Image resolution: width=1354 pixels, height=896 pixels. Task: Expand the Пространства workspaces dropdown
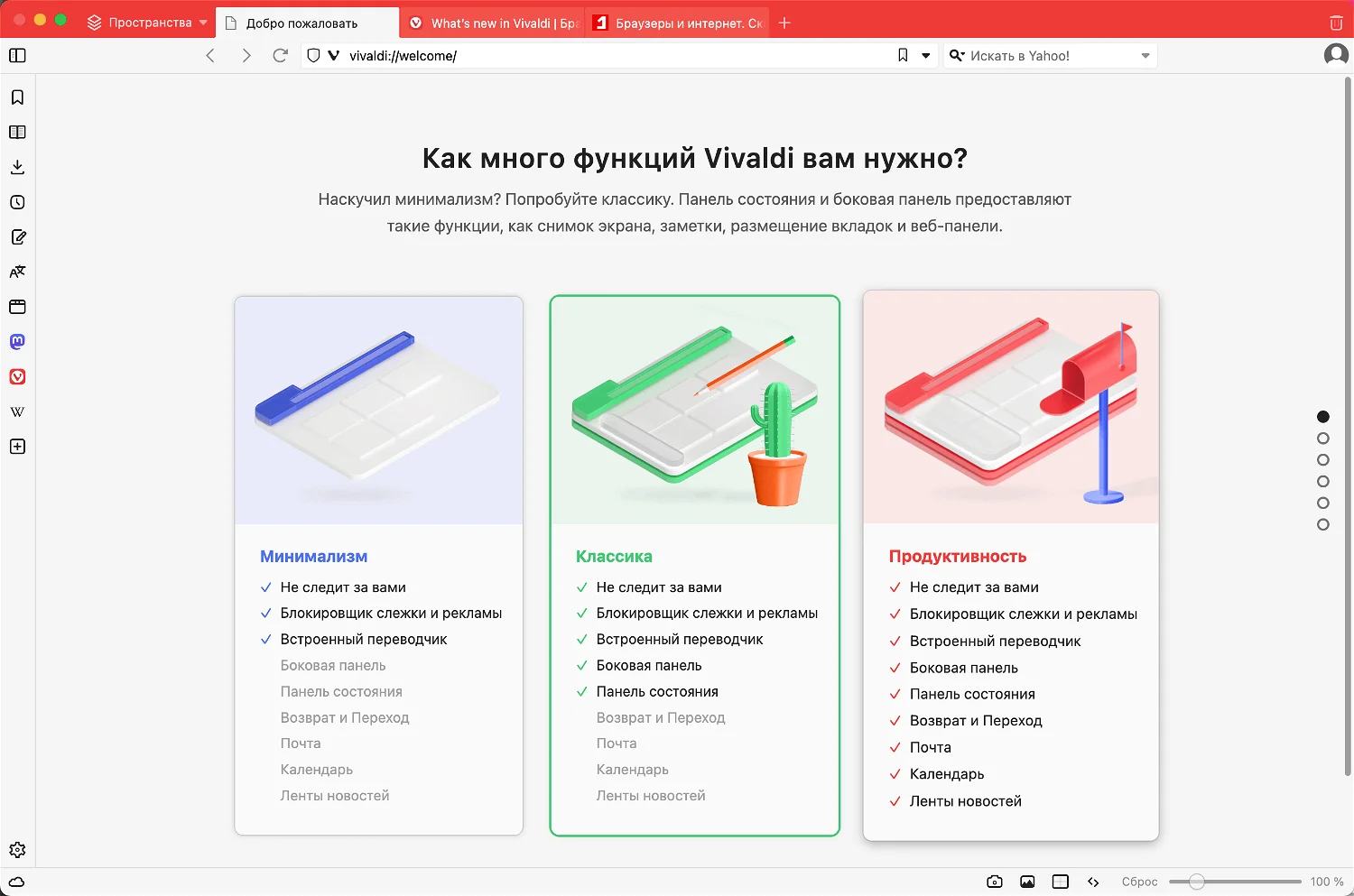148,23
